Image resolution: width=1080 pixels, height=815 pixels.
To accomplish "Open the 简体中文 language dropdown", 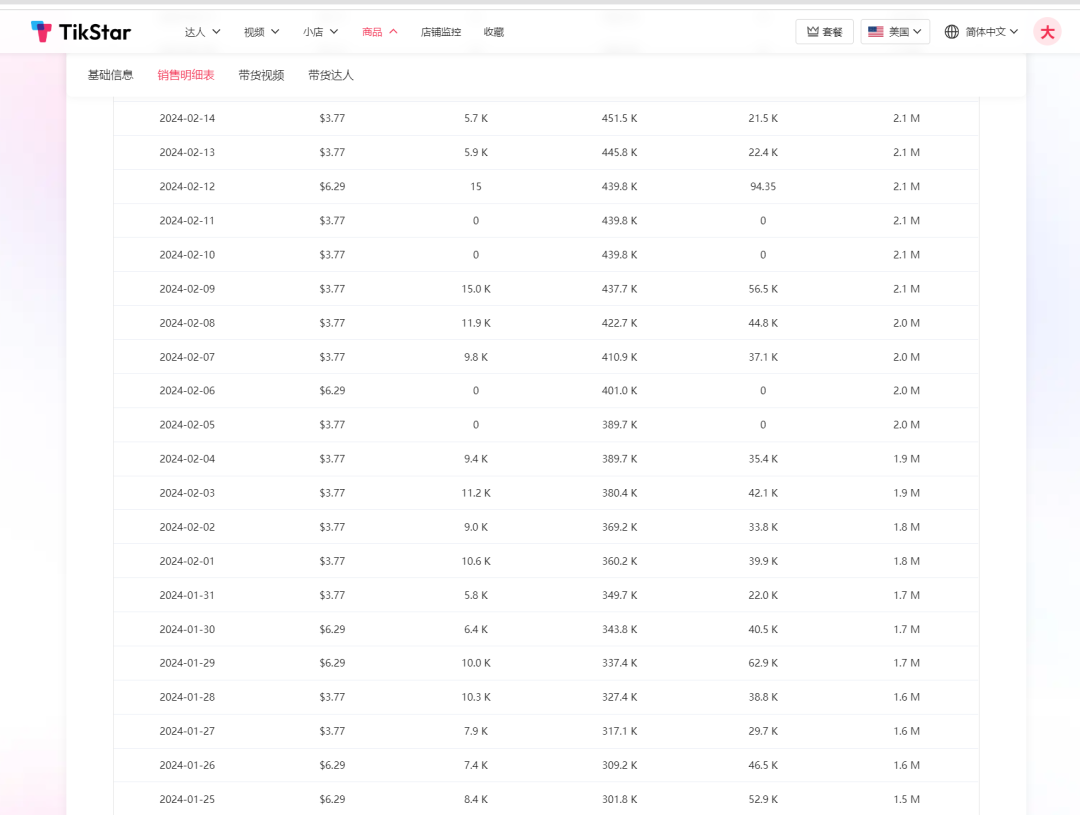I will [981, 32].
